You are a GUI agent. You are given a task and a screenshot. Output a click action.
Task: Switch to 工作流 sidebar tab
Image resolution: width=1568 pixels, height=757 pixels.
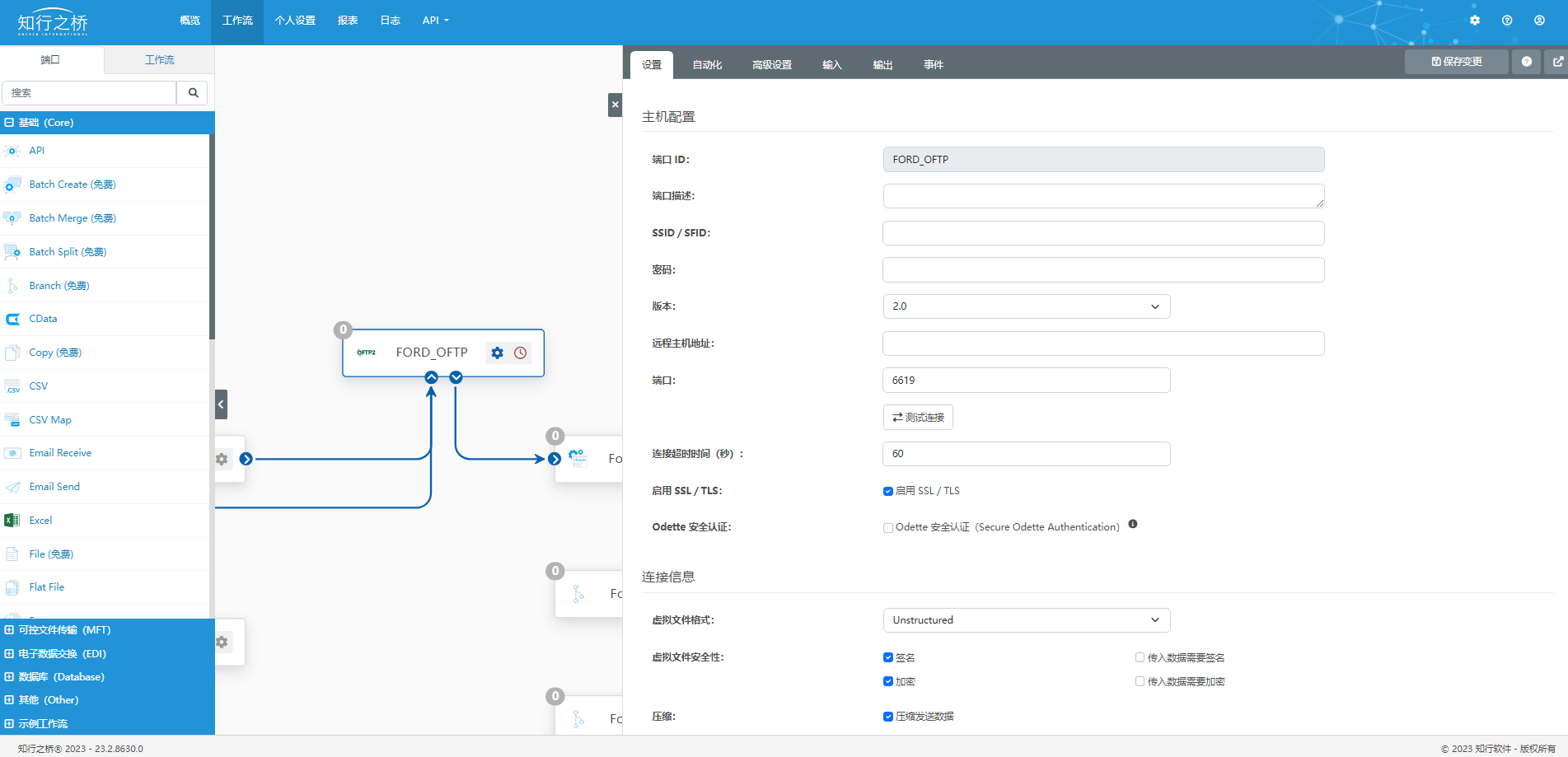coord(160,60)
